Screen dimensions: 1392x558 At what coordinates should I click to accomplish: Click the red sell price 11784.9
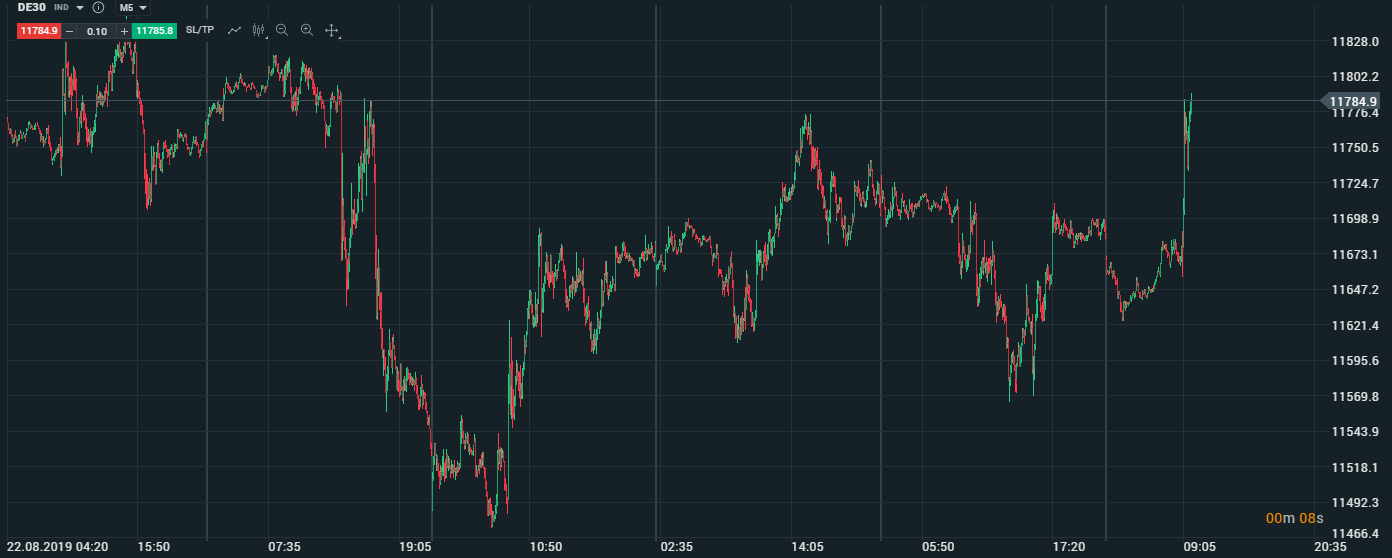[39, 31]
